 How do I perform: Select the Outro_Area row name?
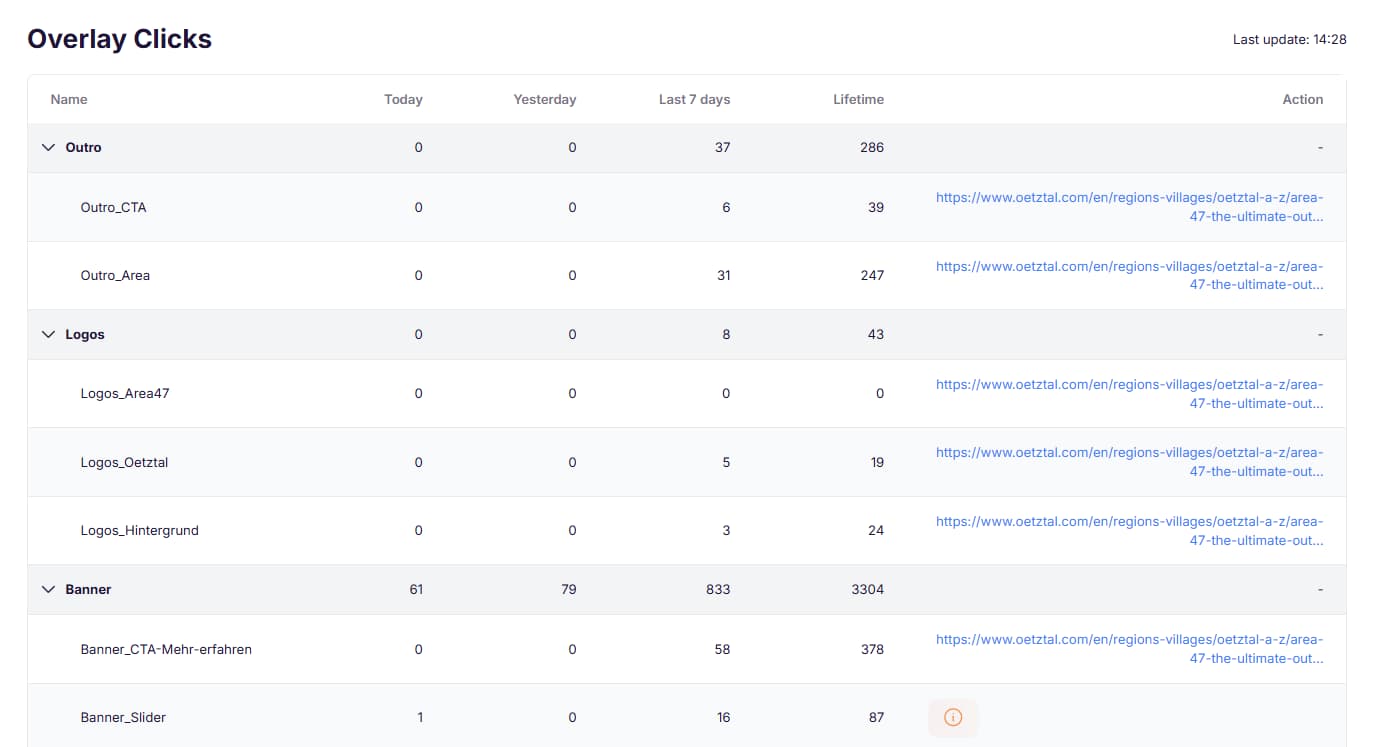point(115,275)
